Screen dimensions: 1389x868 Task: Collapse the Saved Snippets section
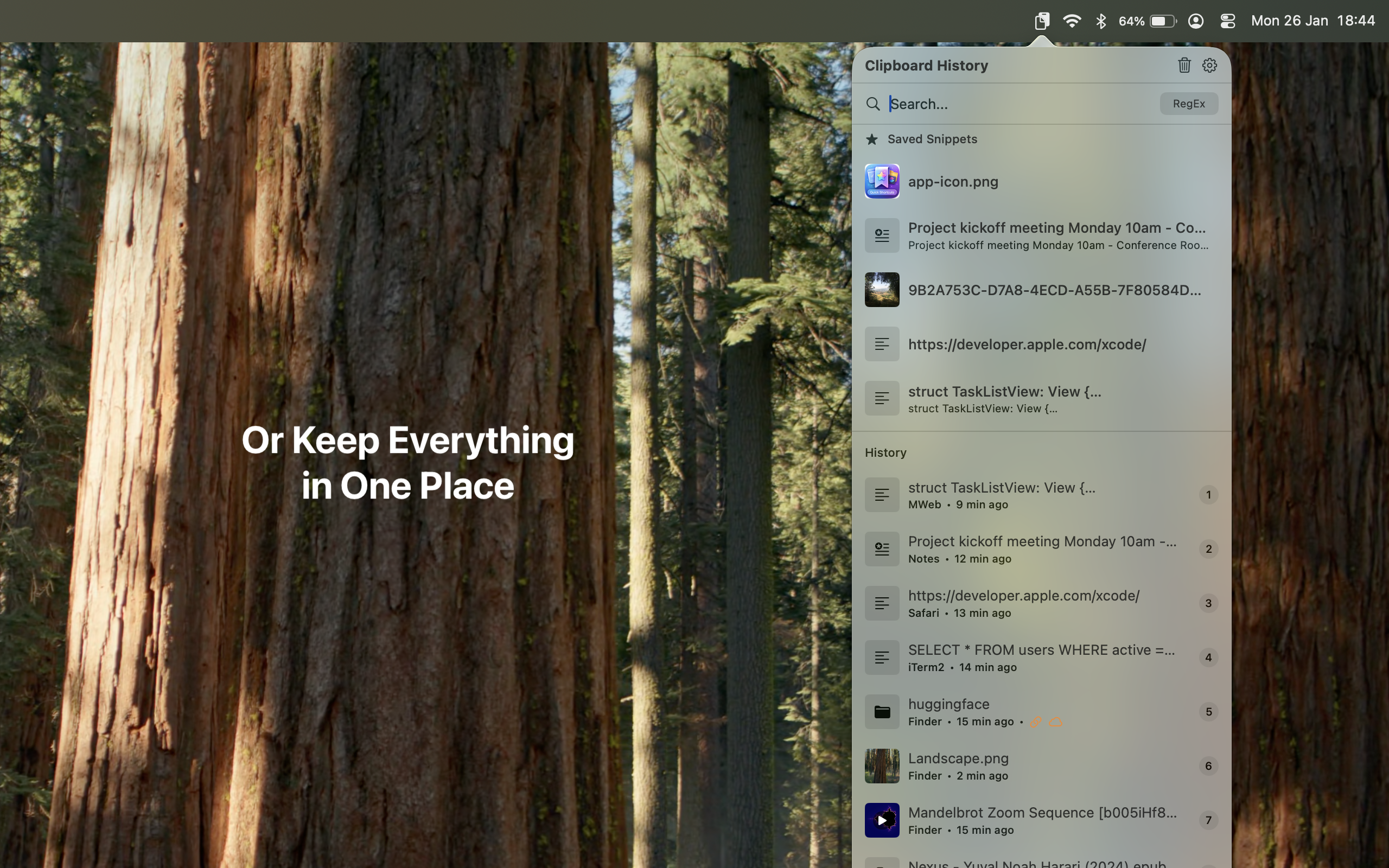tap(932, 139)
